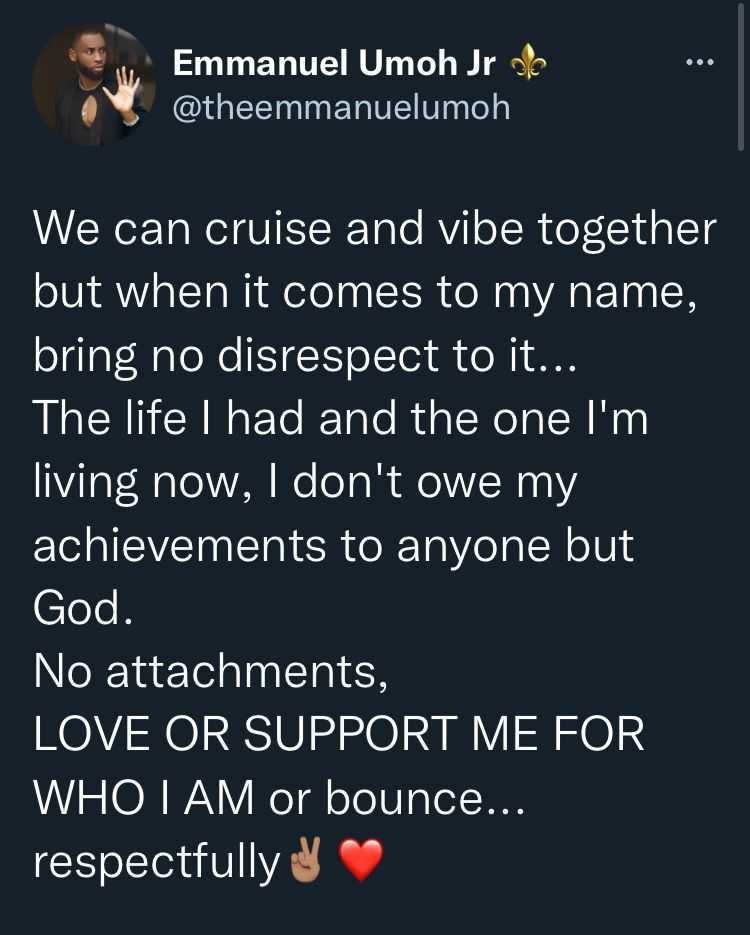
Task: Click the red heart emoji
Action: click(361, 860)
